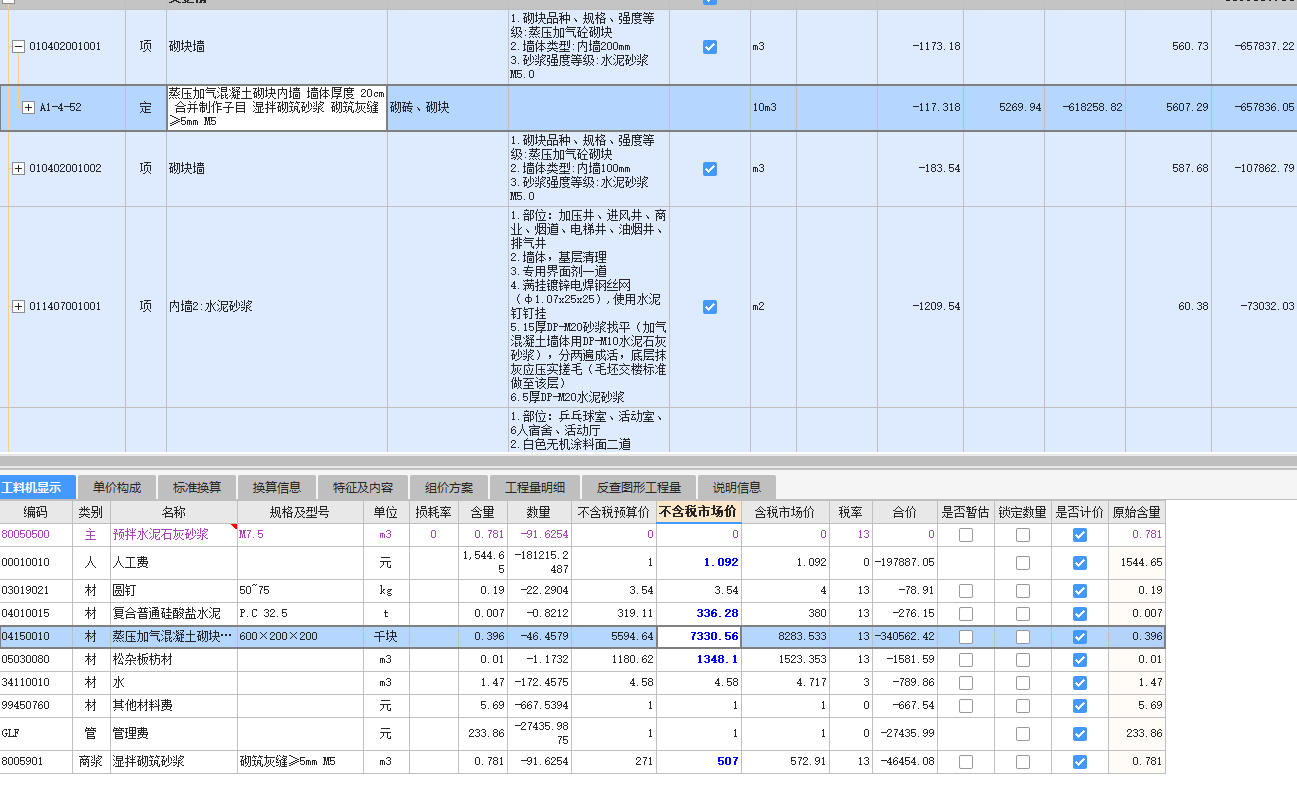
Task: Tick 是否暂估 for 复合普通硅酸盐水泥 row
Action: pos(966,613)
